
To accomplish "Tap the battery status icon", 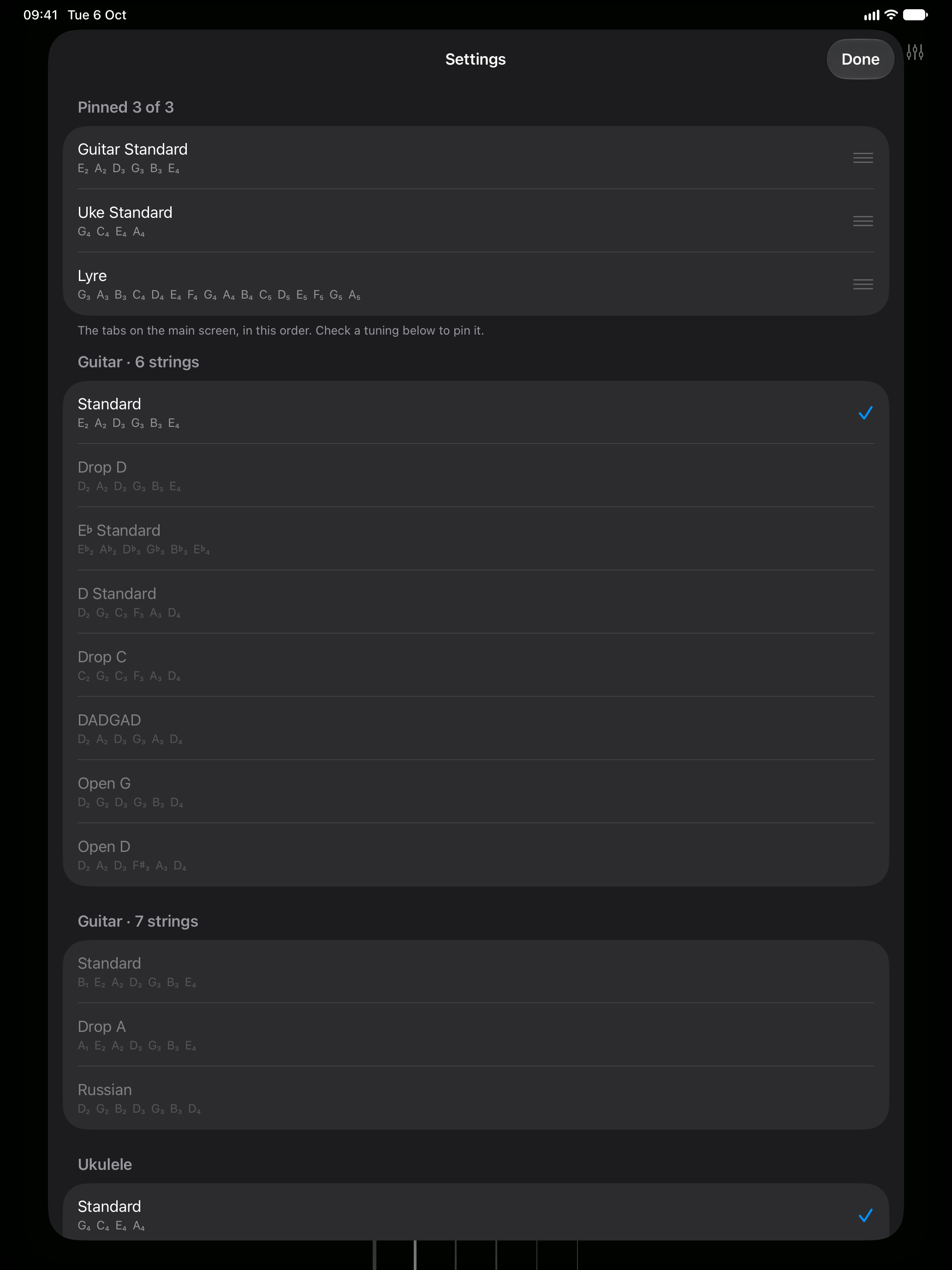I will (x=915, y=15).
